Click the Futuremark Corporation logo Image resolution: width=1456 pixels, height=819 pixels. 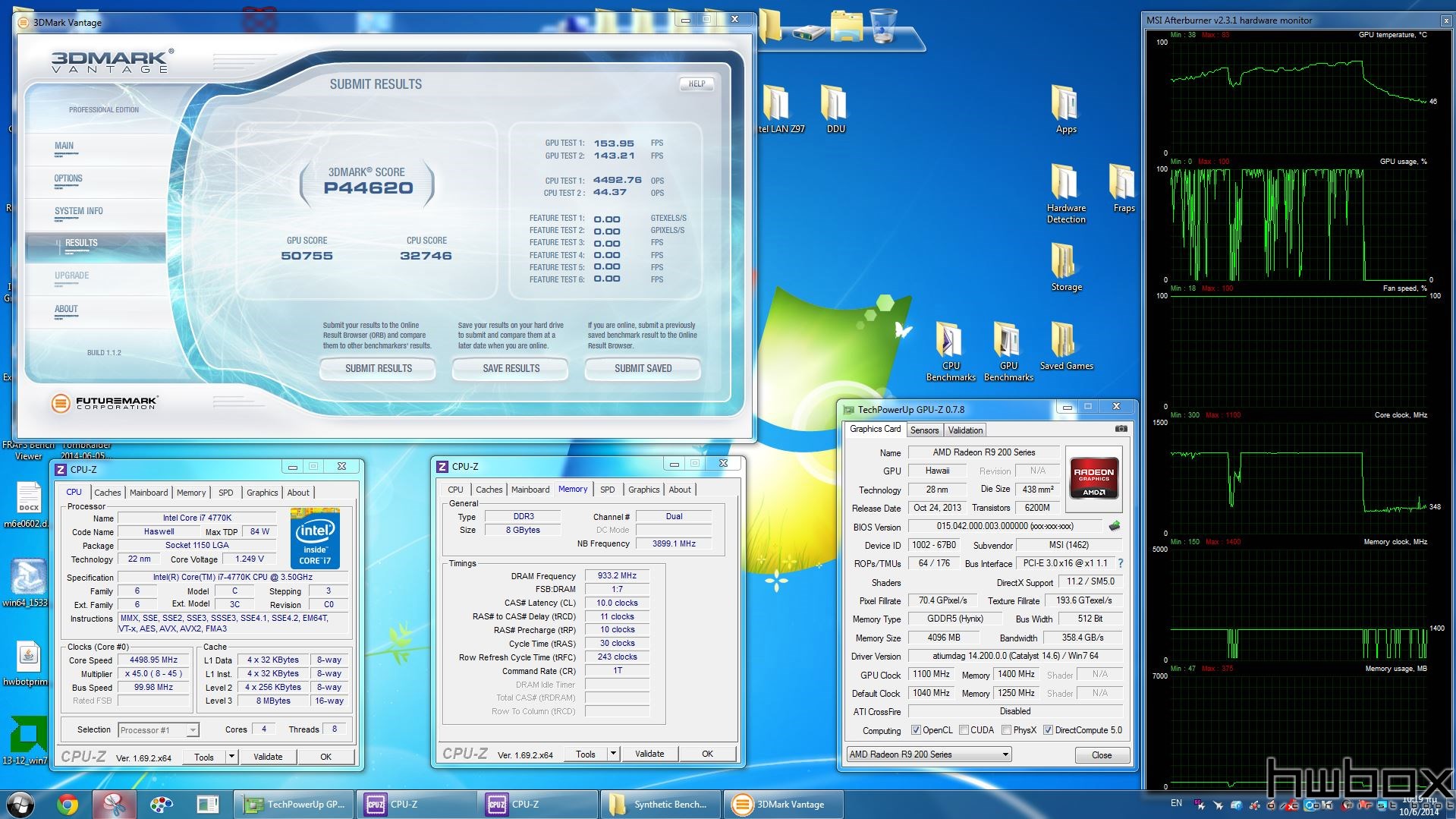pyautogui.click(x=105, y=402)
